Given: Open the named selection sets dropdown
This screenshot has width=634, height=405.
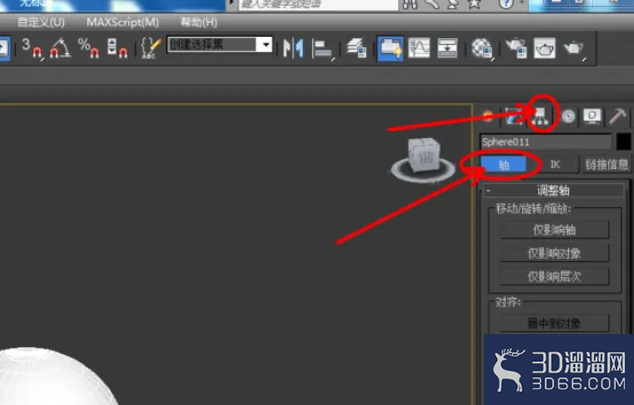Looking at the screenshot, I should (266, 44).
